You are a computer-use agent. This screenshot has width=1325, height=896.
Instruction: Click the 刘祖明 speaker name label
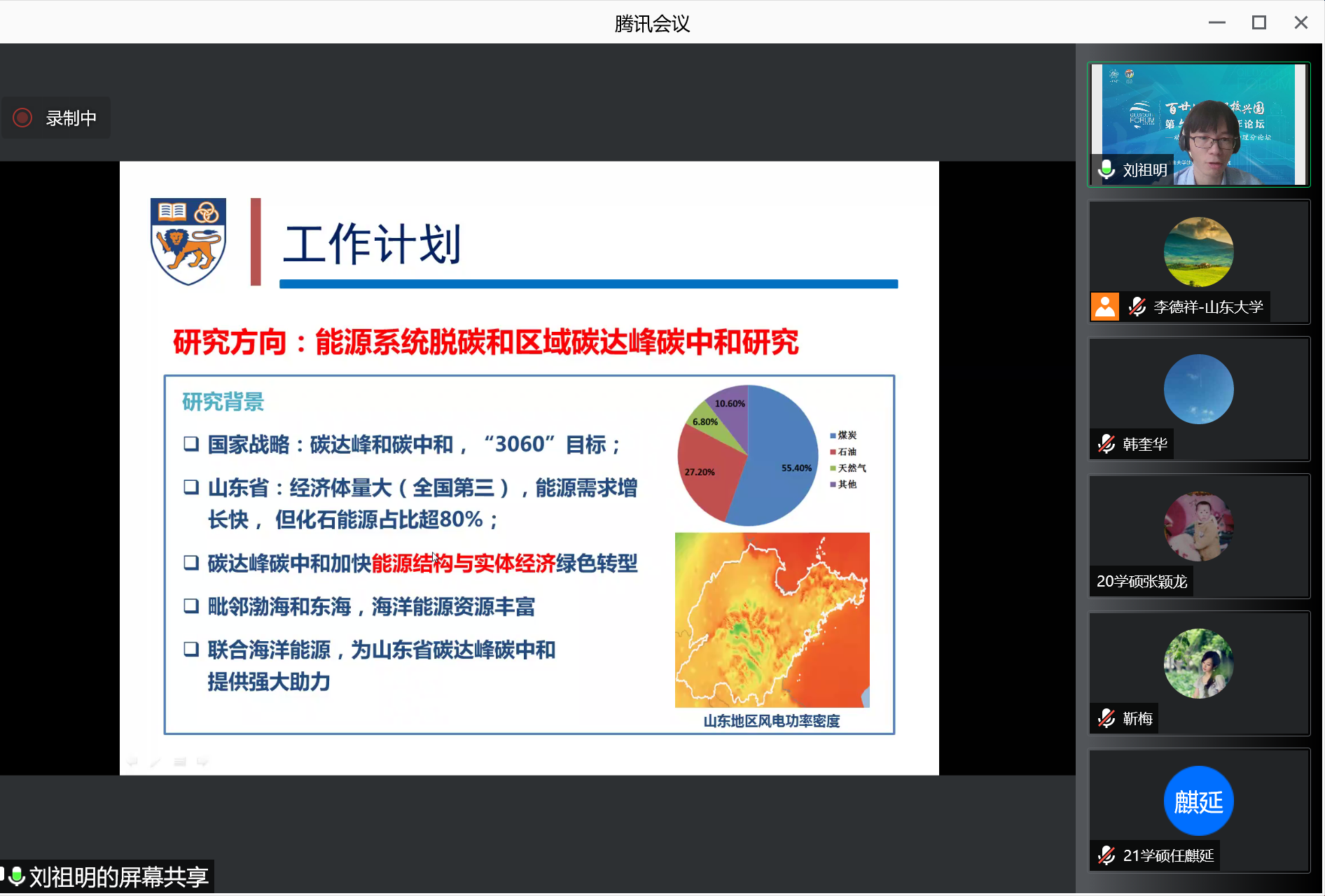[1145, 169]
